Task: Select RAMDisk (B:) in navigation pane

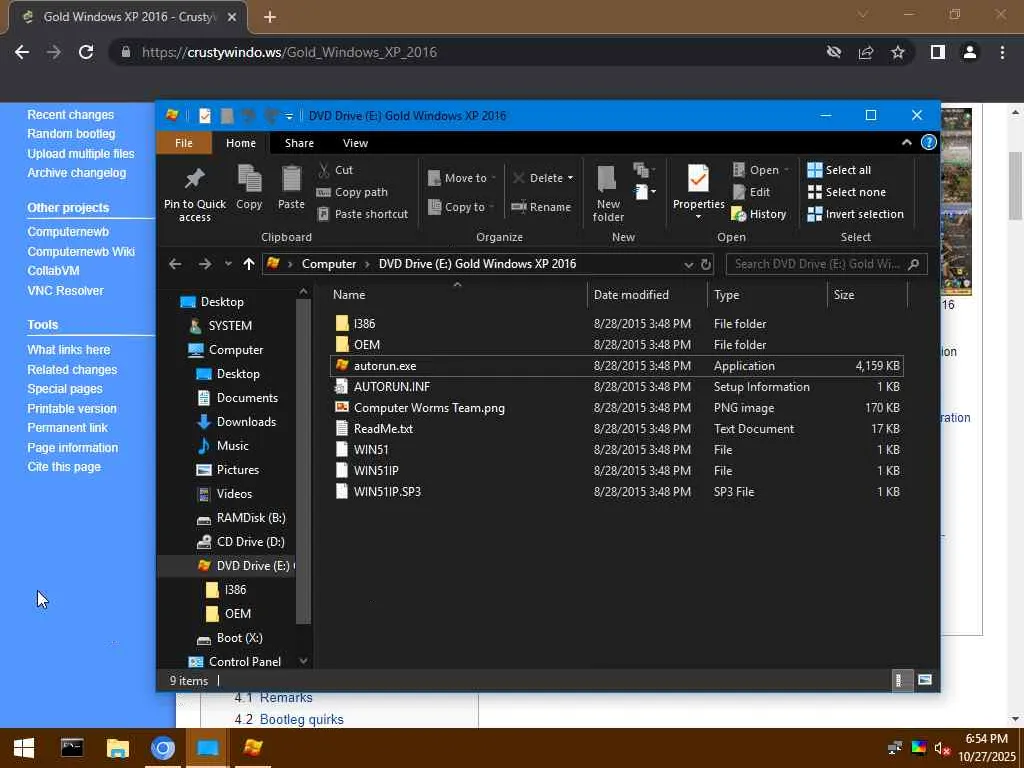Action: tap(251, 518)
